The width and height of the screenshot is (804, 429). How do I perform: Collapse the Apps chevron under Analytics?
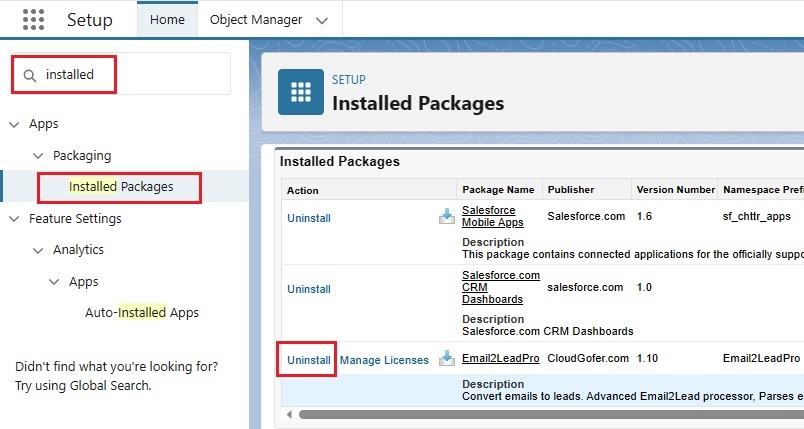coord(54,282)
